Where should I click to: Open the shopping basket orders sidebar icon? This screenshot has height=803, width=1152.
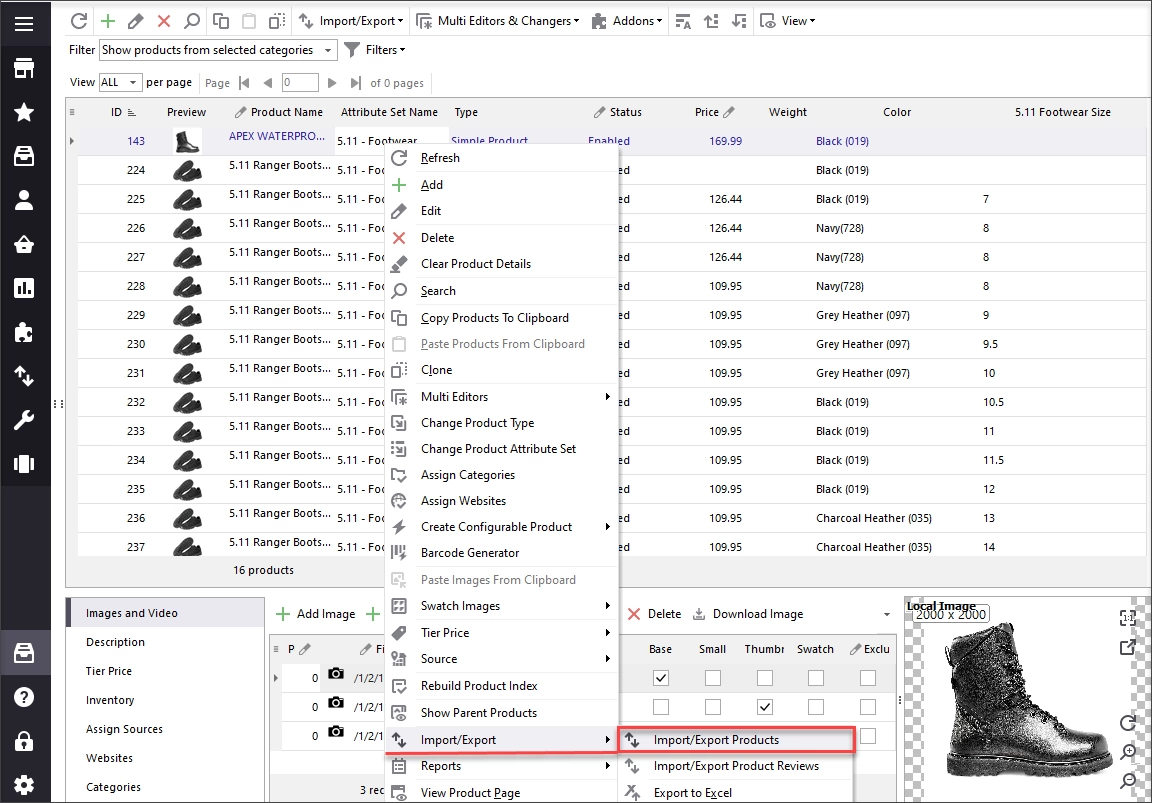24,244
